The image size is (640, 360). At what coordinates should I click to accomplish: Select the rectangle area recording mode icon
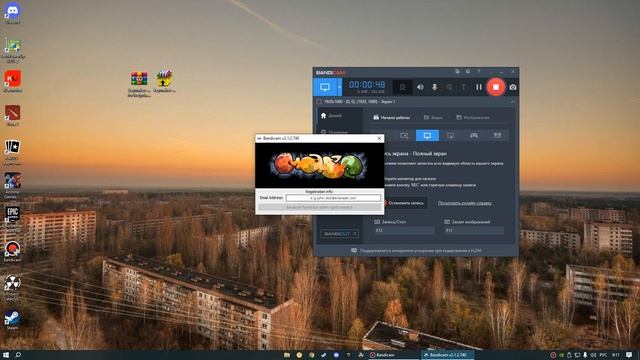(x=404, y=136)
